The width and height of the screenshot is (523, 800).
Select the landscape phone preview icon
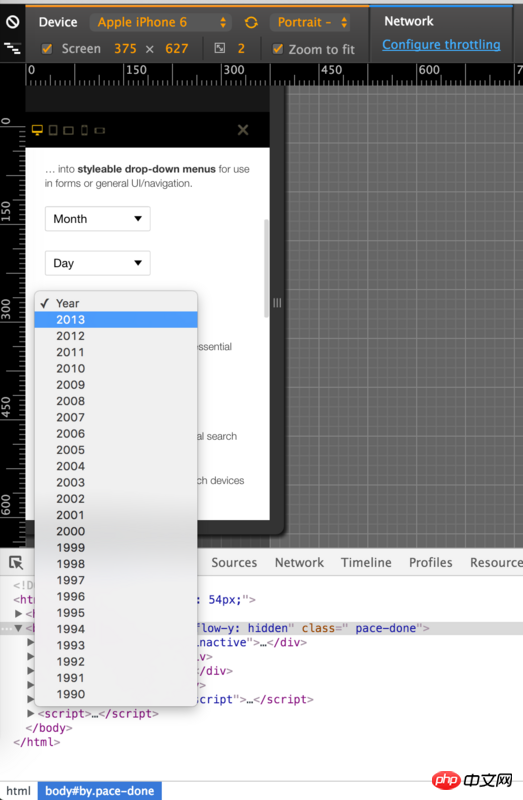tap(100, 131)
